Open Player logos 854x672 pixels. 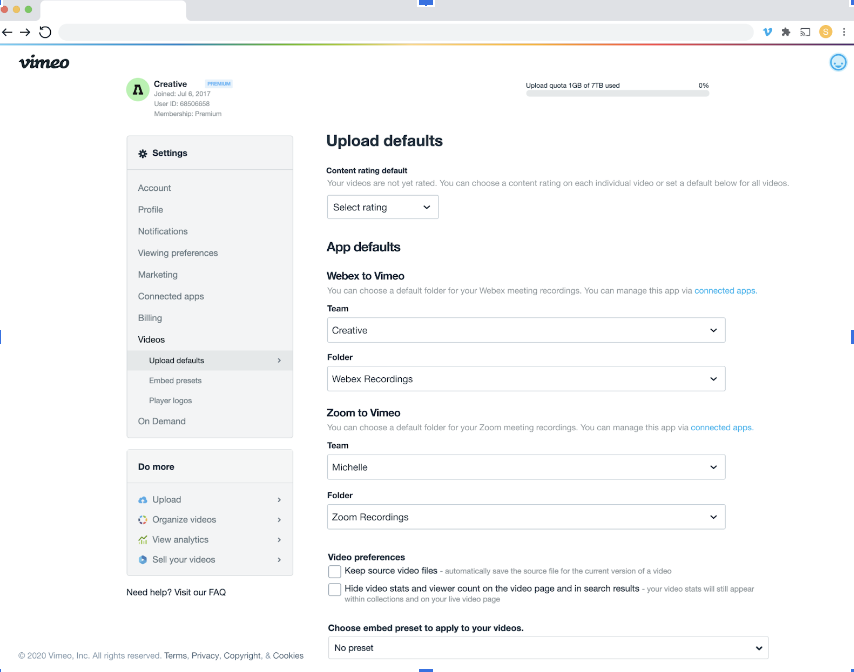pos(170,401)
